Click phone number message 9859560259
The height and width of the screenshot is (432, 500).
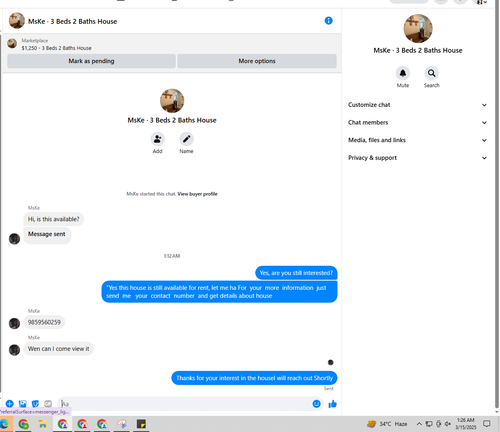point(44,322)
